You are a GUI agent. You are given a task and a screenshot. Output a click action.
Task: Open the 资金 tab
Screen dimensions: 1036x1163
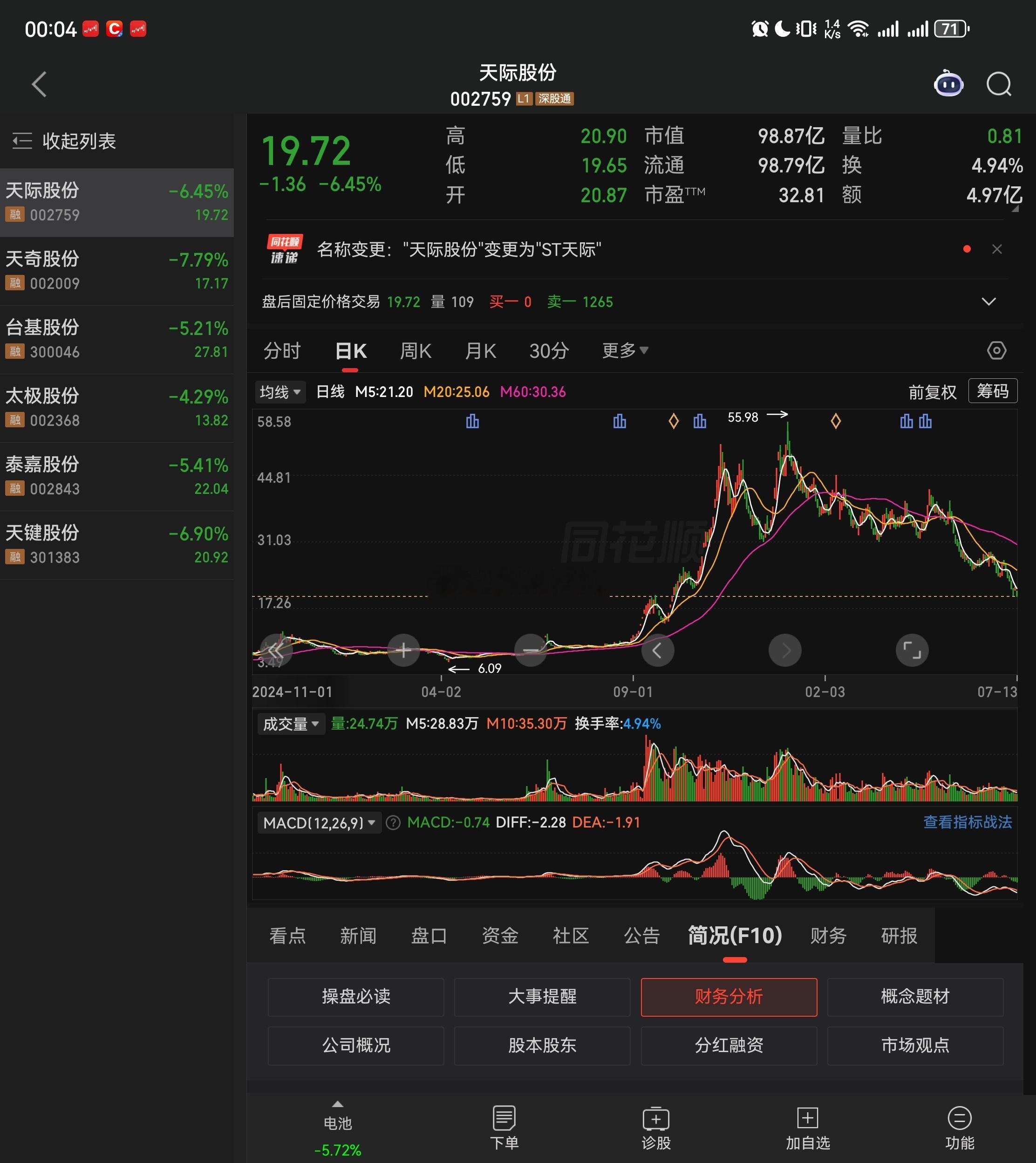click(x=500, y=935)
